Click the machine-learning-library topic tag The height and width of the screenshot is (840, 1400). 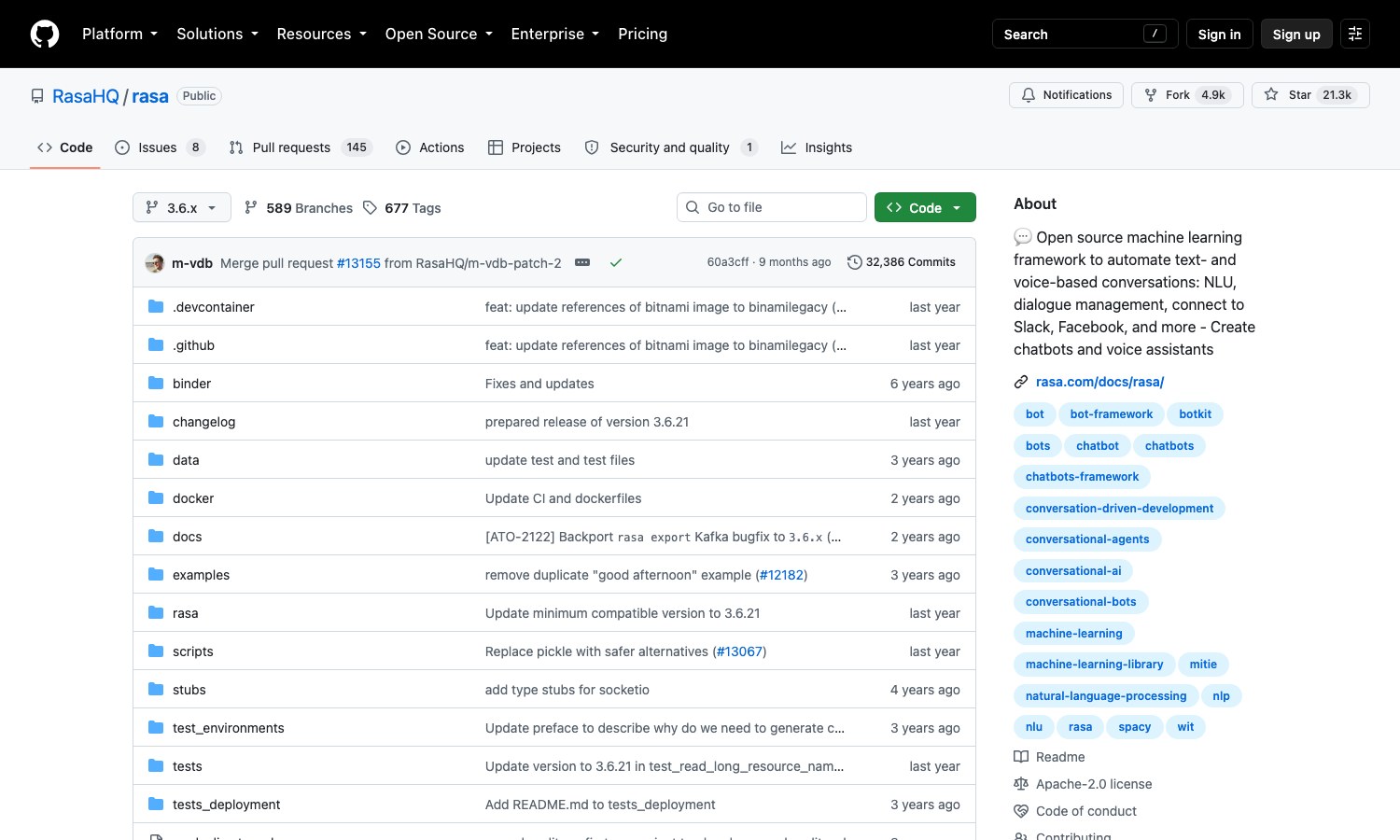pos(1094,665)
